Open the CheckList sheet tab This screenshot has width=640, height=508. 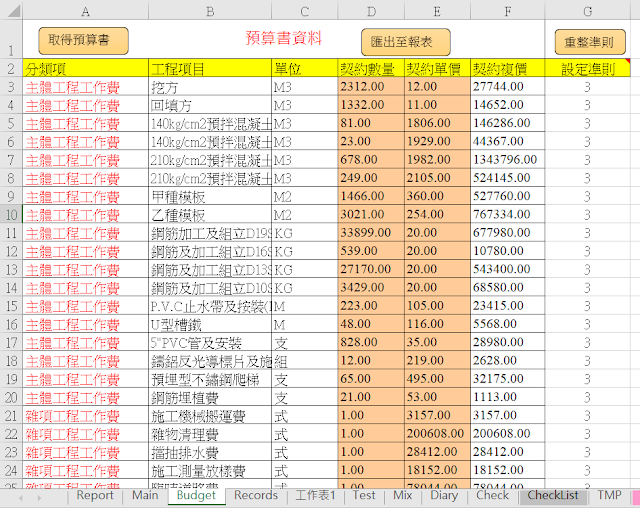553,495
